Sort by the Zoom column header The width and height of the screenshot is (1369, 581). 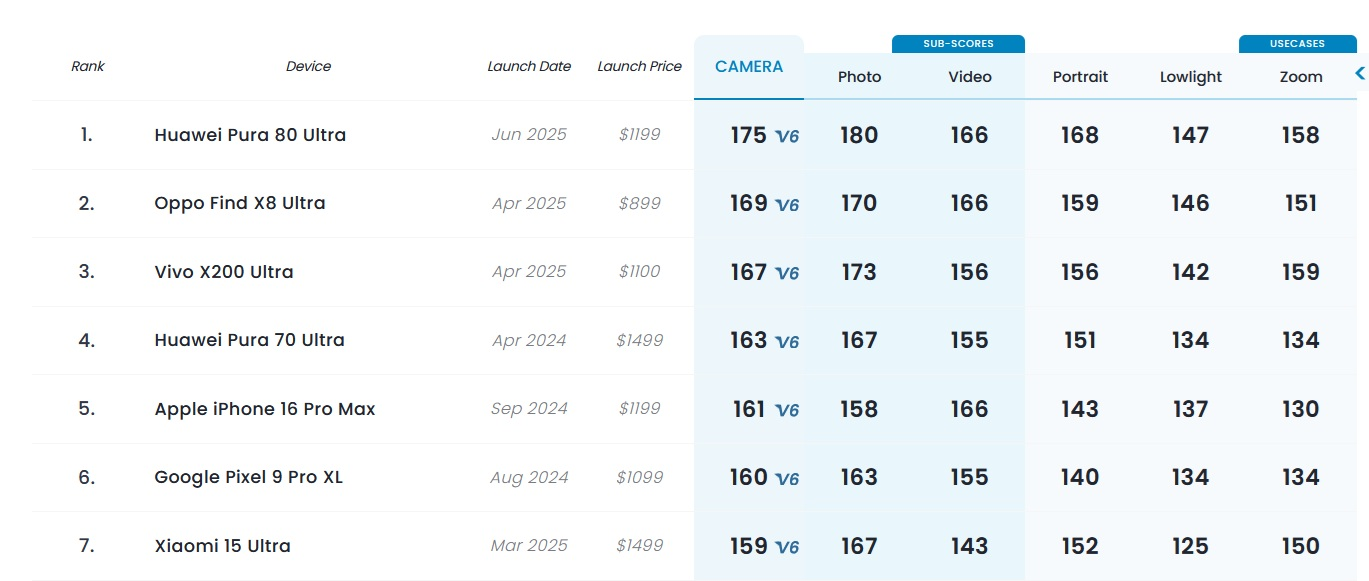(1301, 77)
